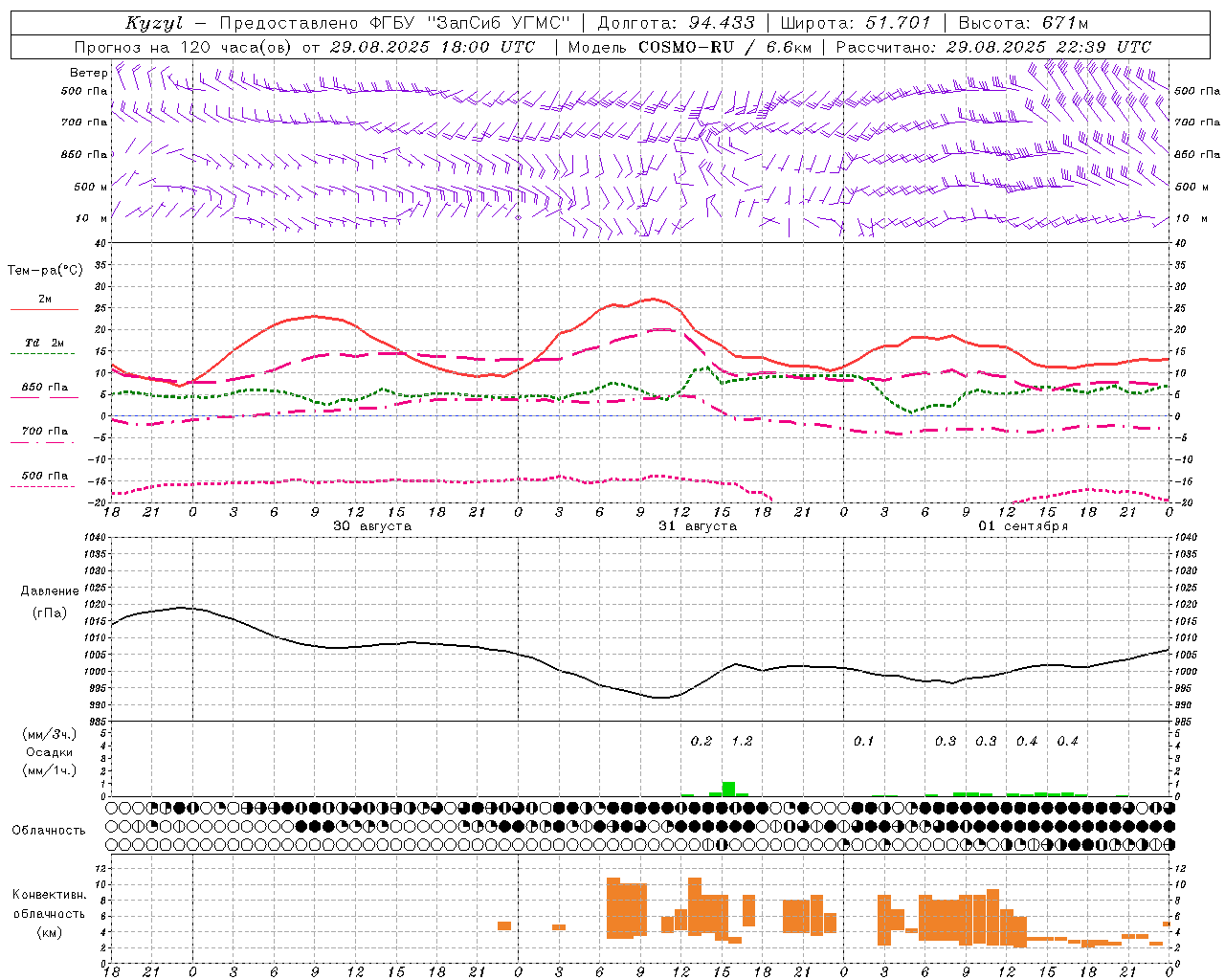The height and width of the screenshot is (980, 1225).
Task: Click the 10 м wind level label on left
Action: pyautogui.click(x=91, y=218)
